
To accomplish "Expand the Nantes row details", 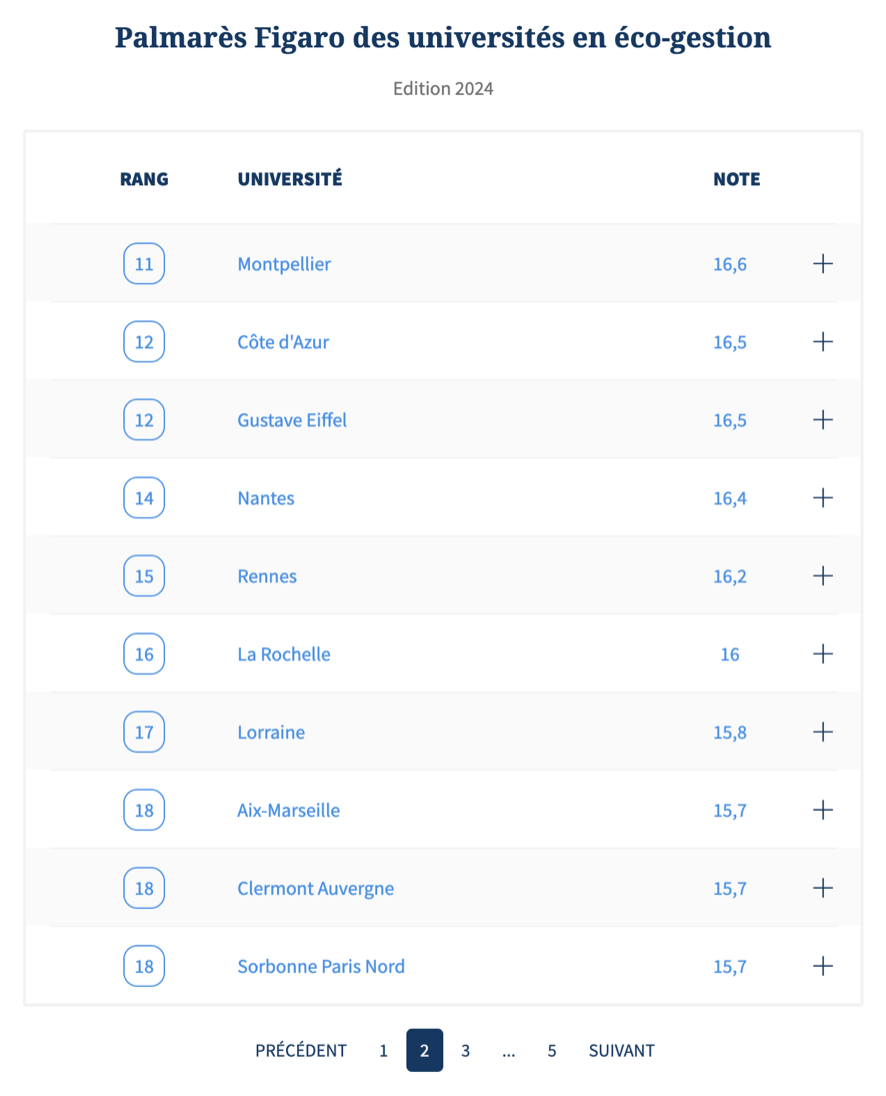I will (x=822, y=498).
